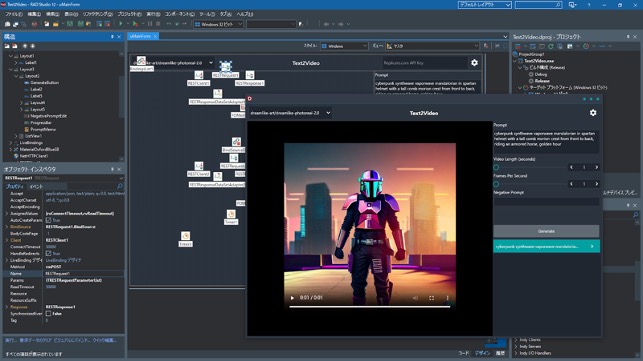The width and height of the screenshot is (643, 361).
Task: Click the refresh icon in Project panel toolbar
Action: 551,46
